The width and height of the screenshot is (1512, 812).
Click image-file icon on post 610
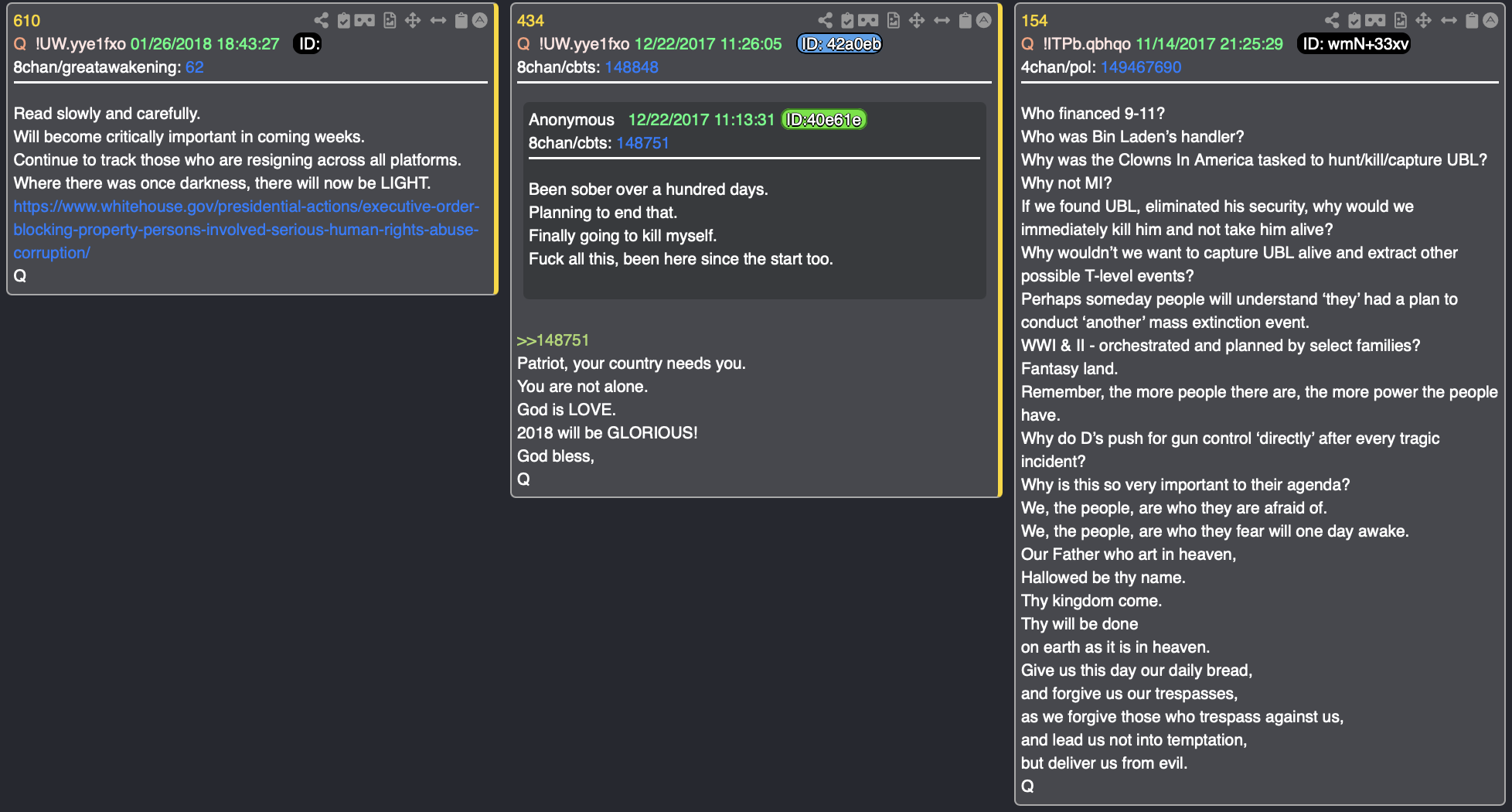(390, 21)
